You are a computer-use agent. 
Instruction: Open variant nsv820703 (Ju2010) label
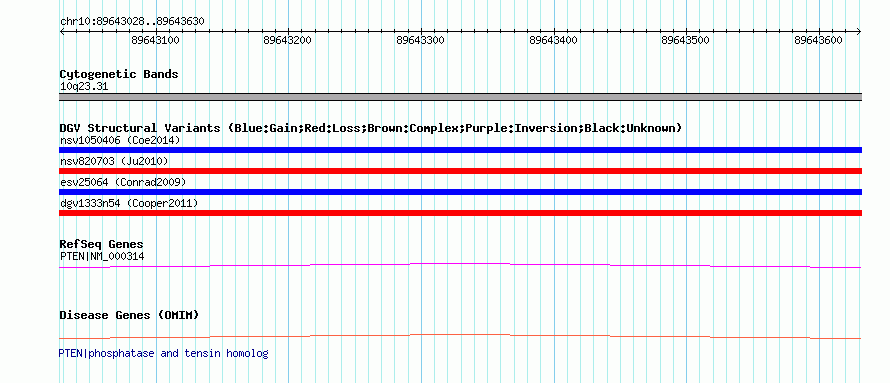click(114, 161)
